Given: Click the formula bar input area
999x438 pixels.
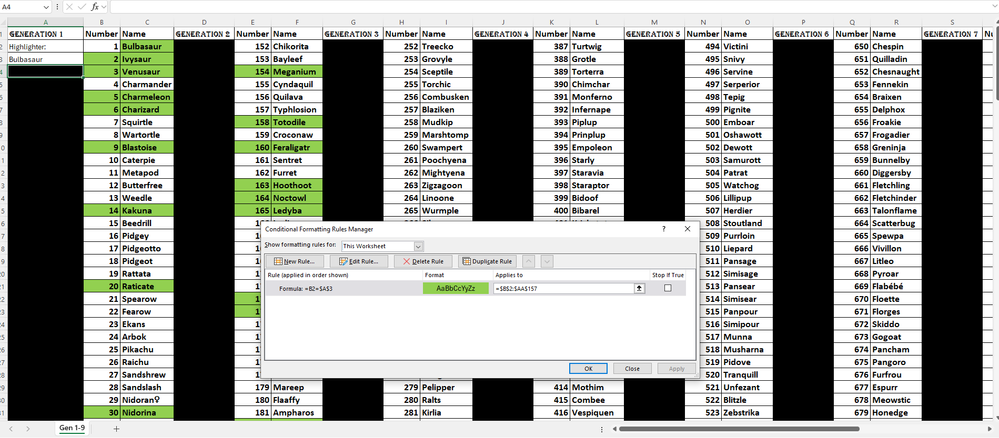Looking at the screenshot, I should pyautogui.click(x=548, y=6).
